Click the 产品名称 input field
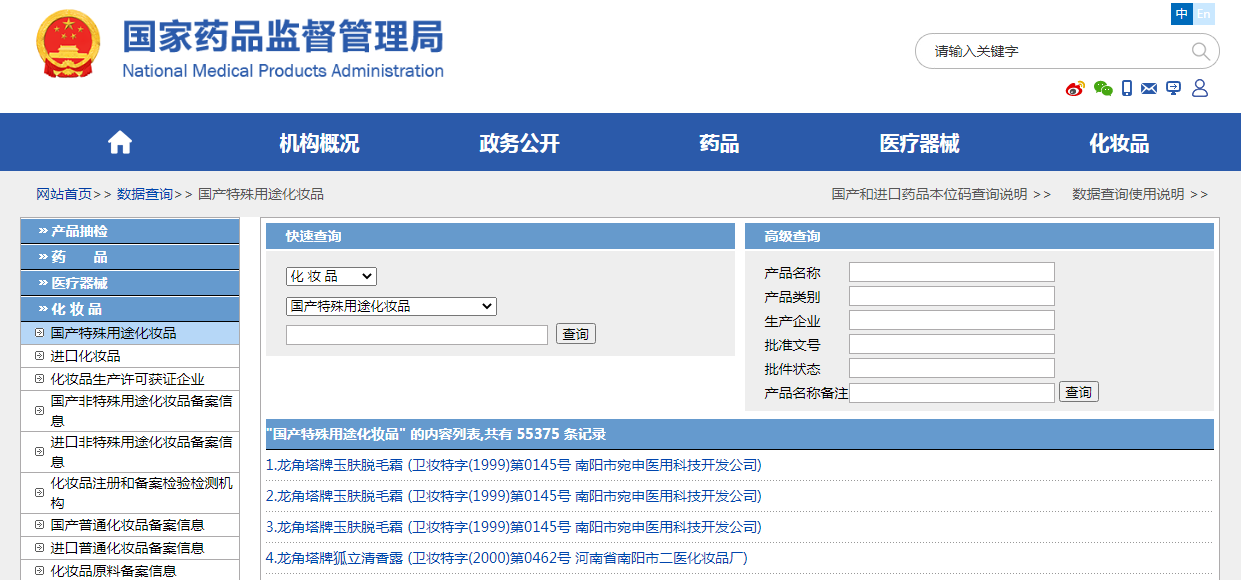Screen dimensions: 1241x580 coord(951,271)
